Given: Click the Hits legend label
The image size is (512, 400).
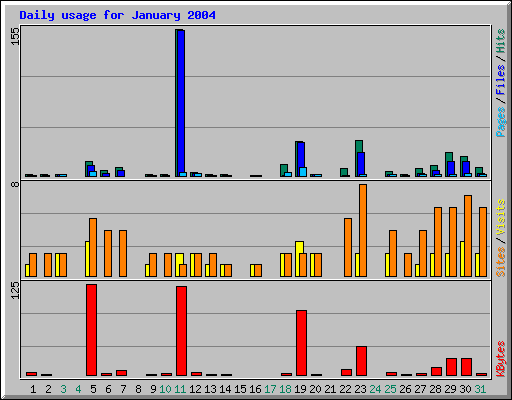Looking at the screenshot, I should (x=501, y=41).
